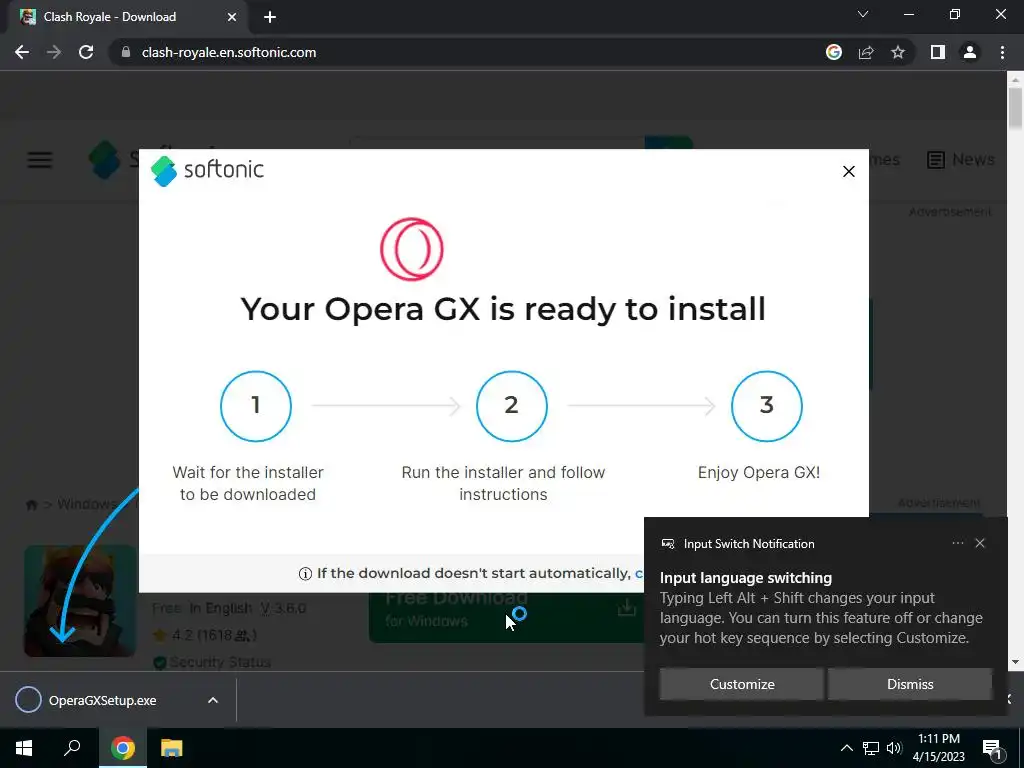Screen dimensions: 1024x768
Task: Click the lock icon in the address bar
Action: click(126, 52)
